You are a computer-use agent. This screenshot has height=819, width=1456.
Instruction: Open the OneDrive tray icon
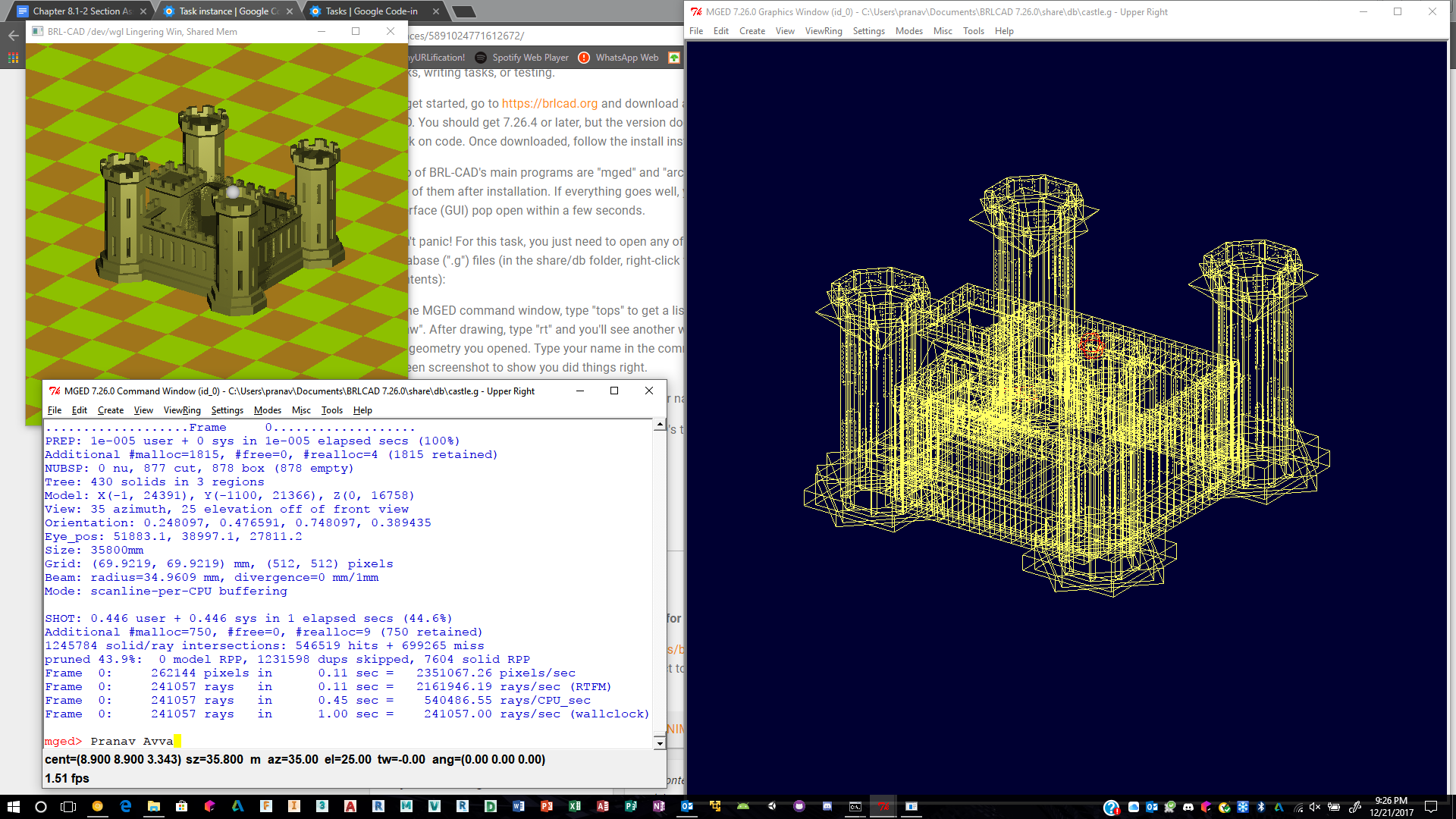[x=1133, y=807]
